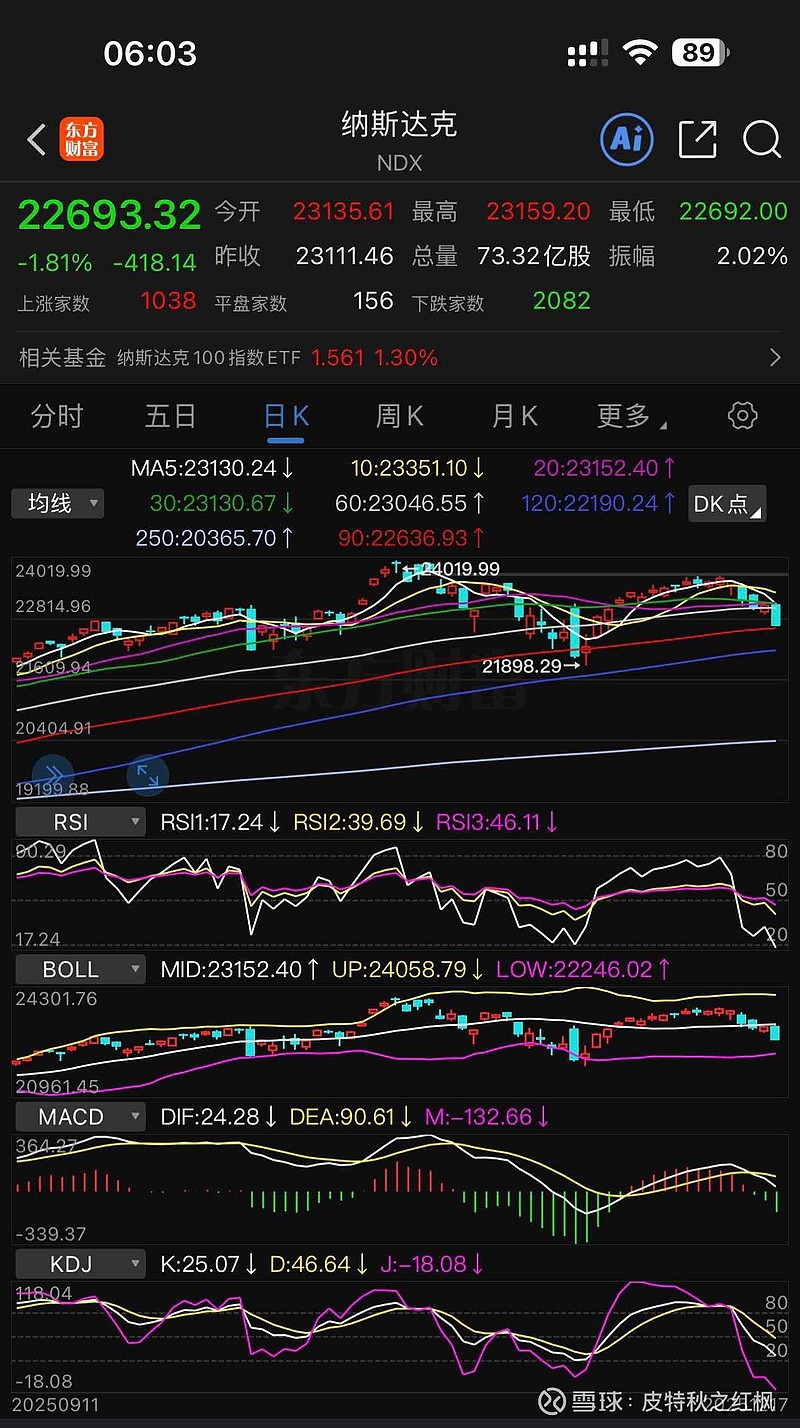Open the MACD indicator dropdown
800x1428 pixels.
tap(80, 1115)
